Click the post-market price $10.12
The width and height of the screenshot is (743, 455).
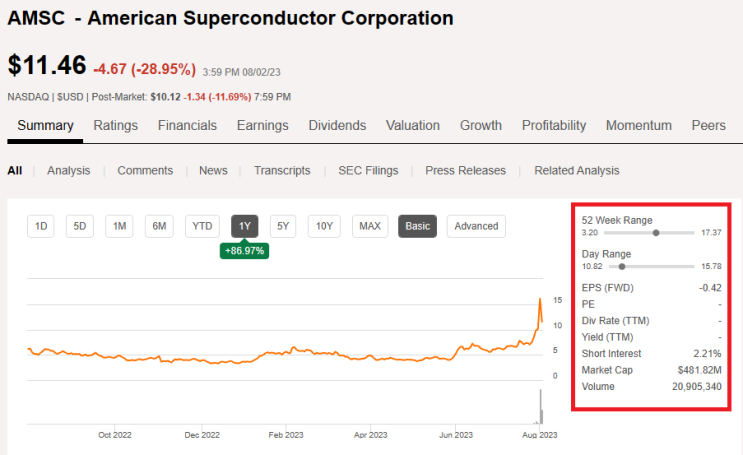[165, 97]
